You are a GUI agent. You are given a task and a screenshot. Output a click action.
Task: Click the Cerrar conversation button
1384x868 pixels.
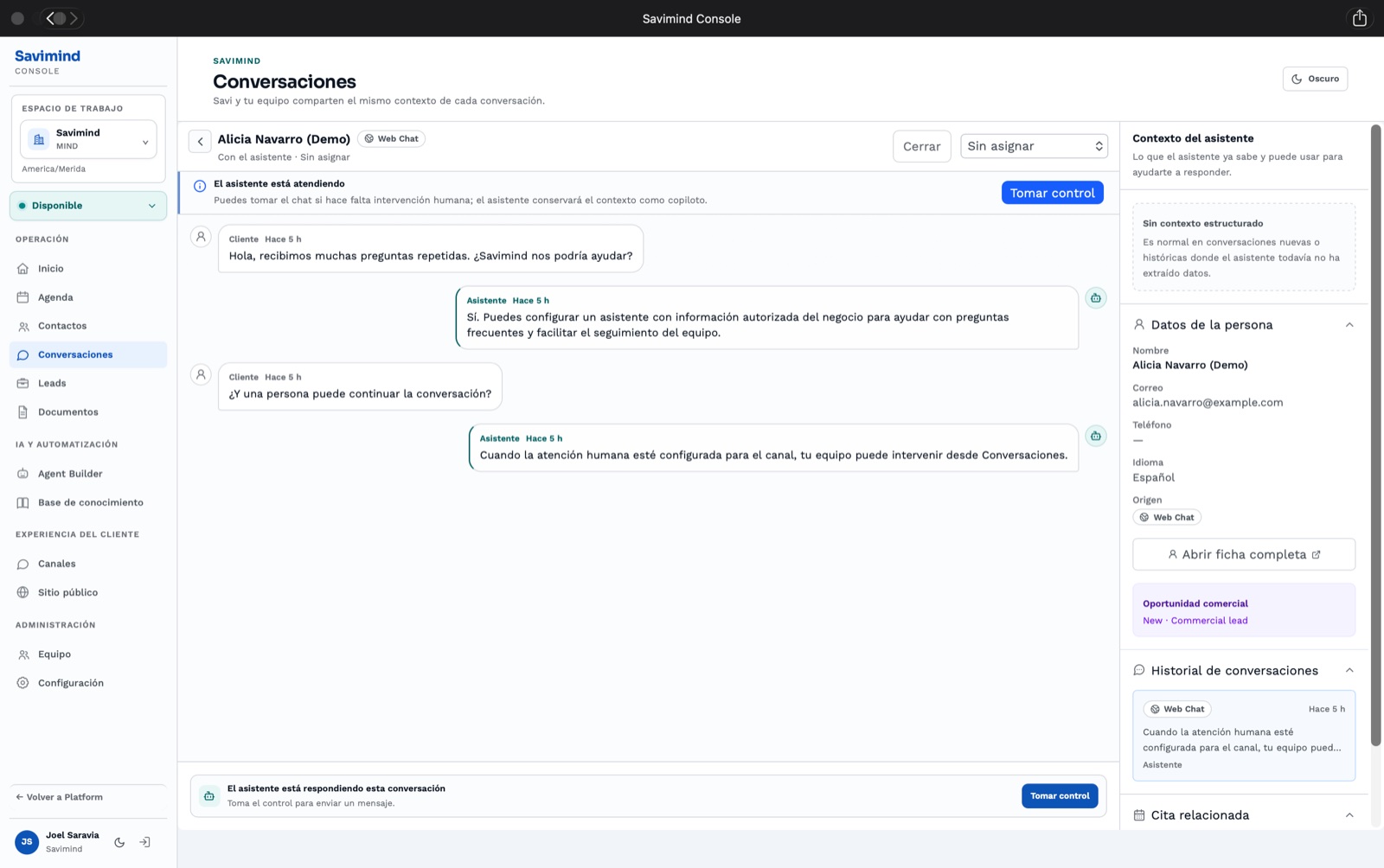tap(922, 146)
